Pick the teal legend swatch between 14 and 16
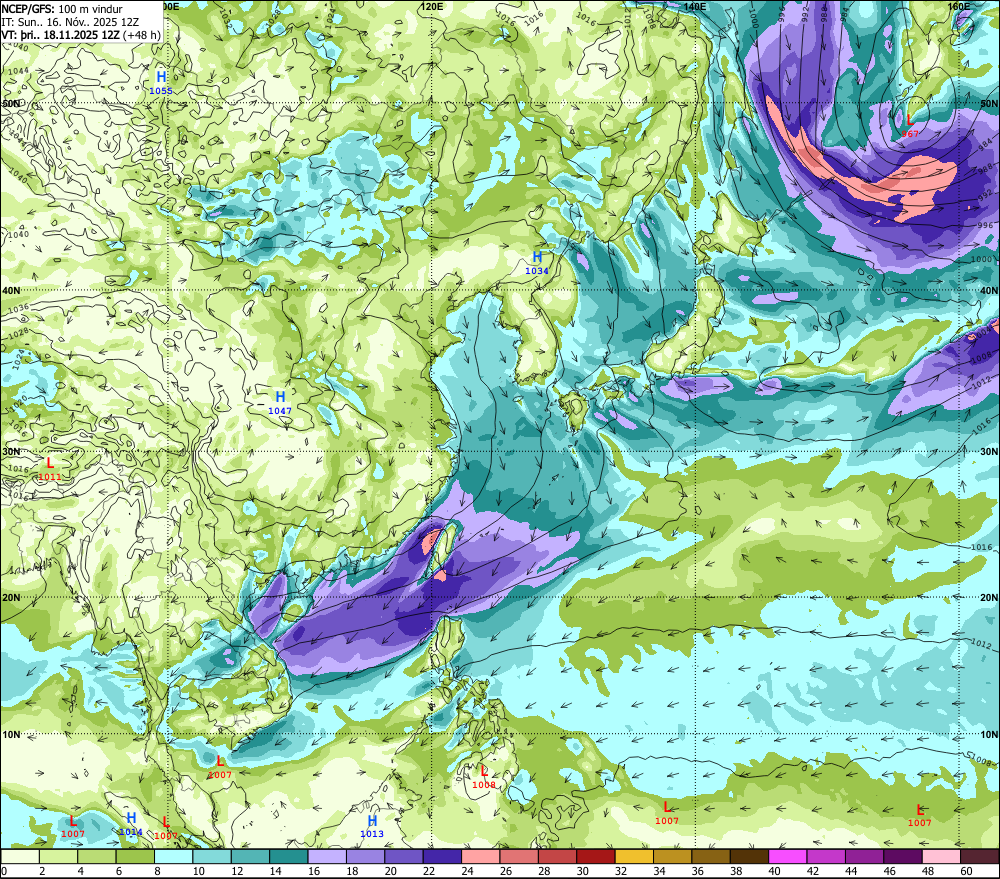Image resolution: width=1000 pixels, height=879 pixels. [x=289, y=856]
